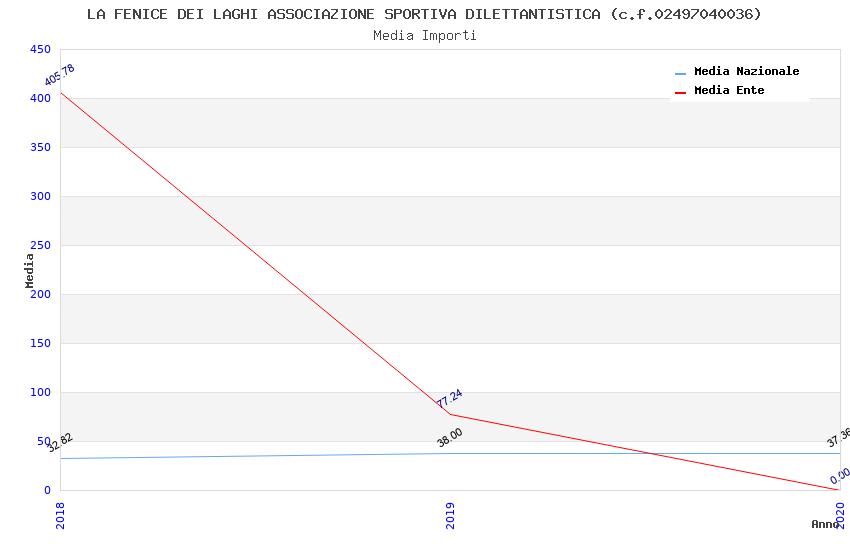Click the blue Media Nazionale legend swatch
850x550 pixels.
[x=680, y=73]
